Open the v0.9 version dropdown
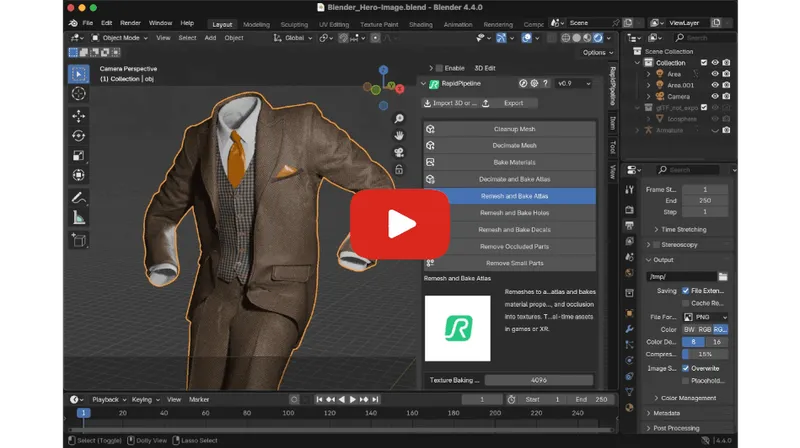This screenshot has width=800, height=448. click(x=573, y=83)
